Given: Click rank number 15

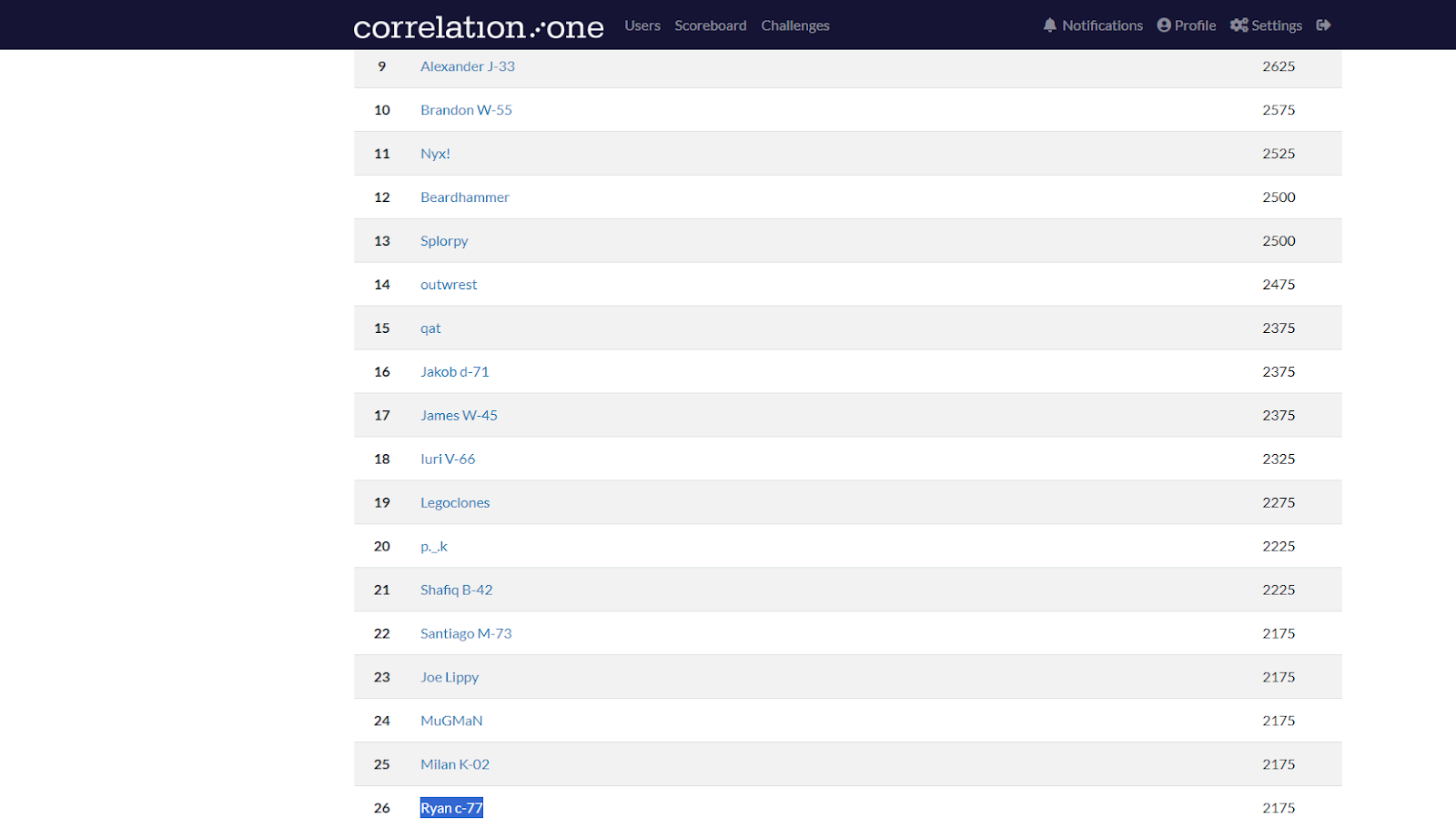Looking at the screenshot, I should pos(382,328).
